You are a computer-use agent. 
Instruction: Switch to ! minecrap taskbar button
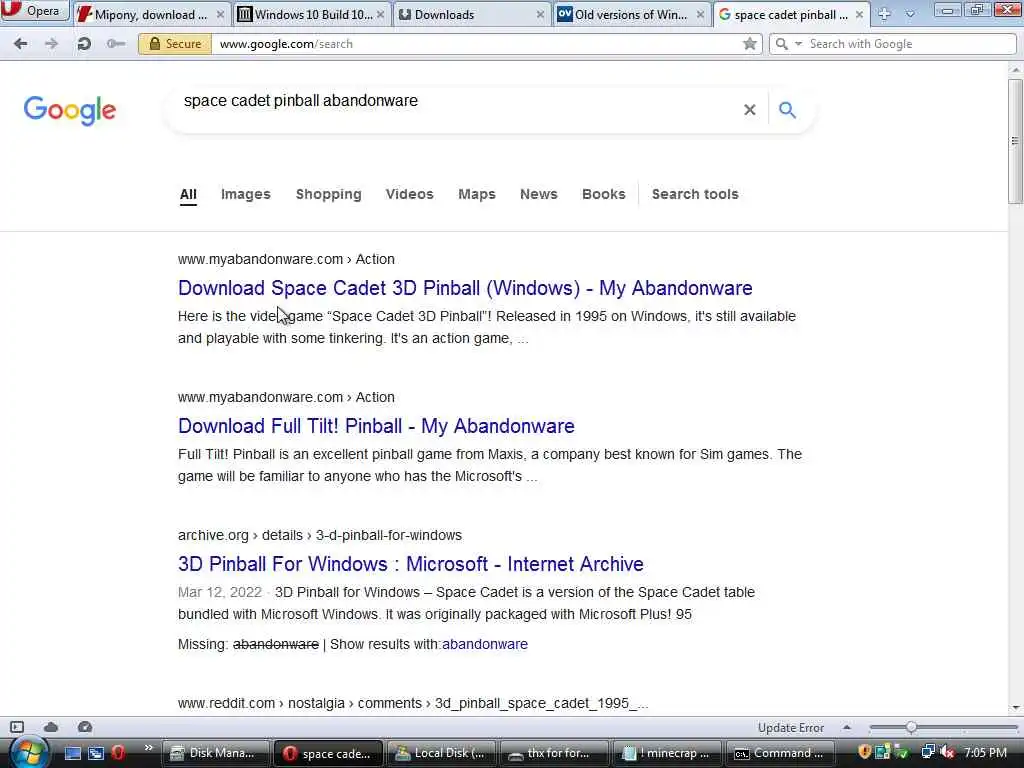point(667,753)
